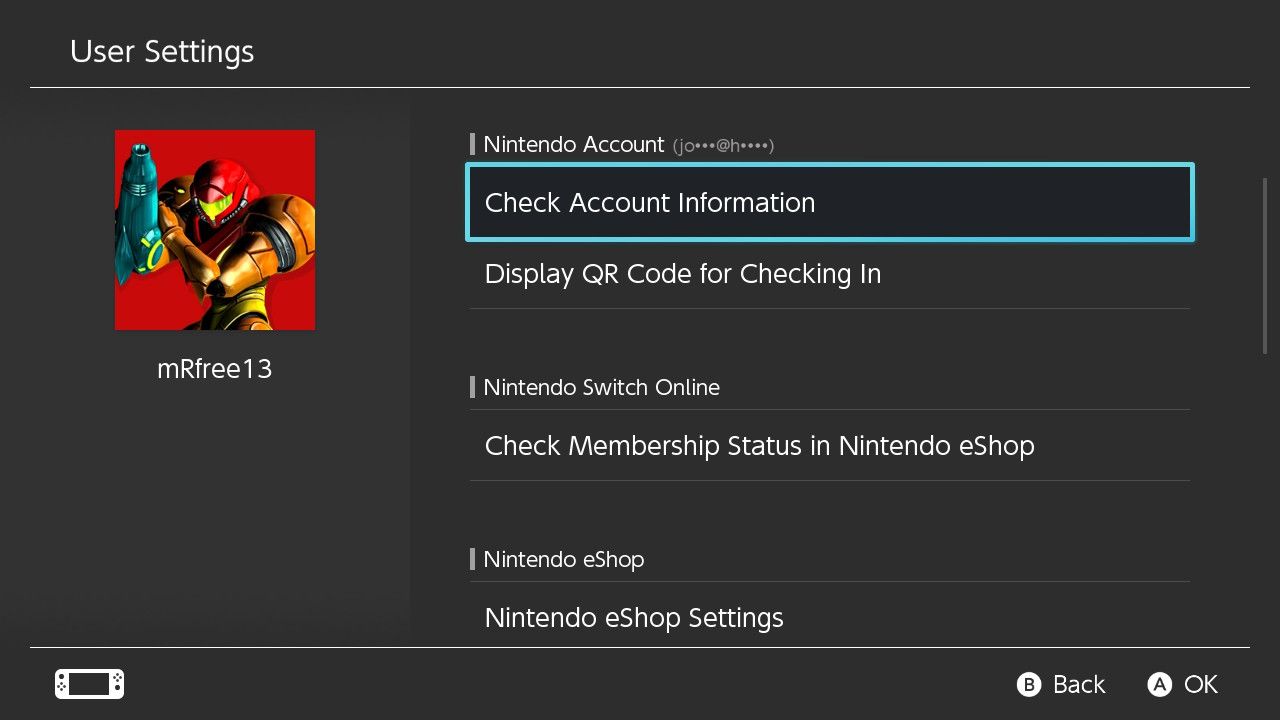Click the Nintendo eShop section header
The width and height of the screenshot is (1280, 720).
563,560
